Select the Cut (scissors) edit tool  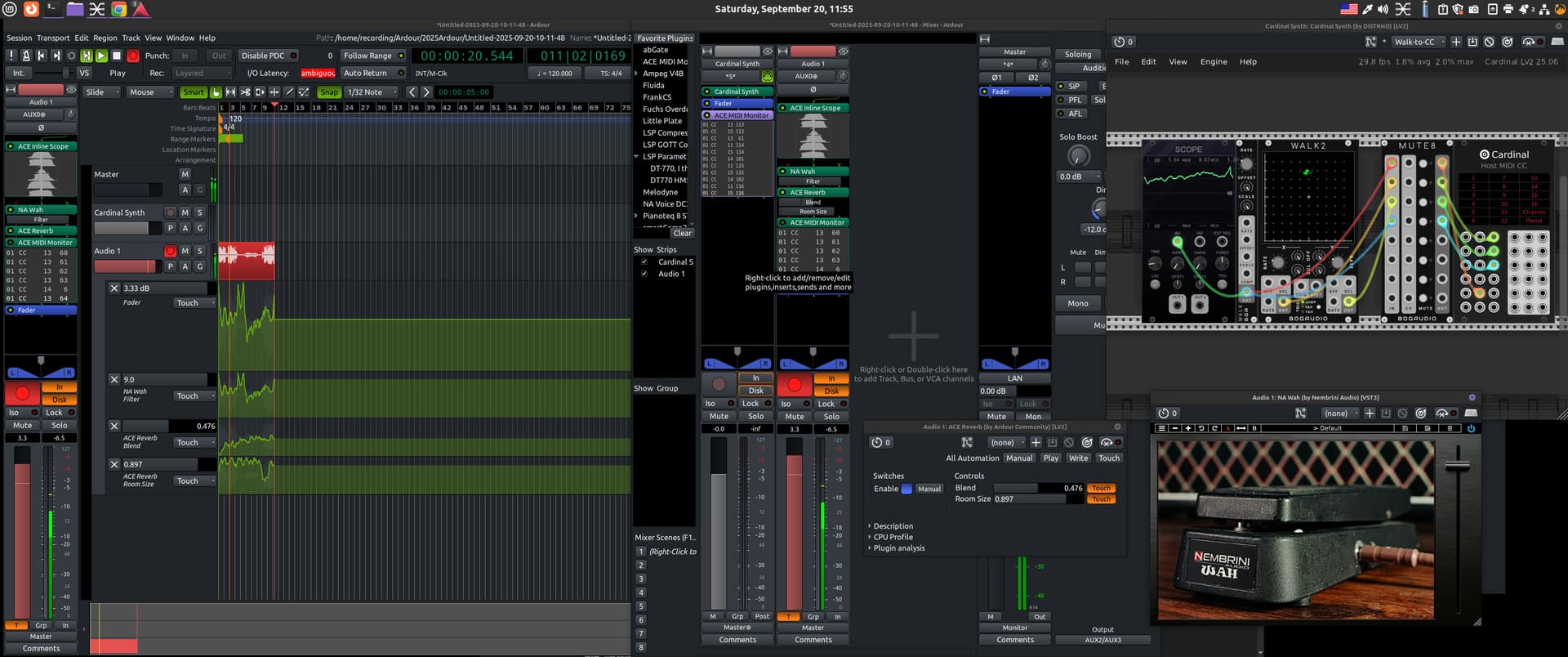pos(245,92)
